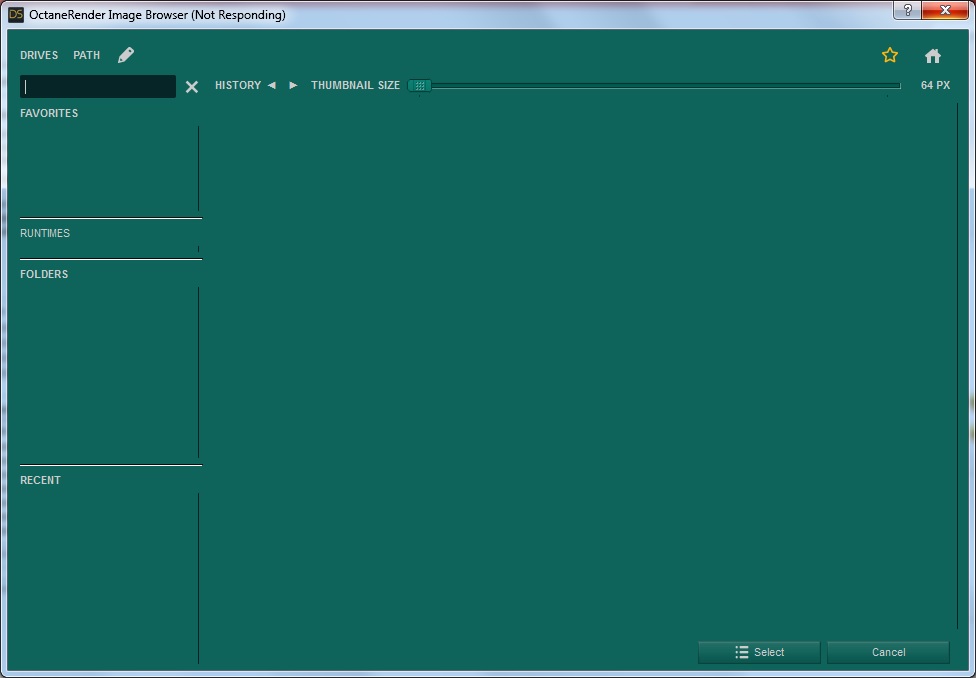976x678 pixels.
Task: Go to home folder via house icon
Action: tap(932, 56)
